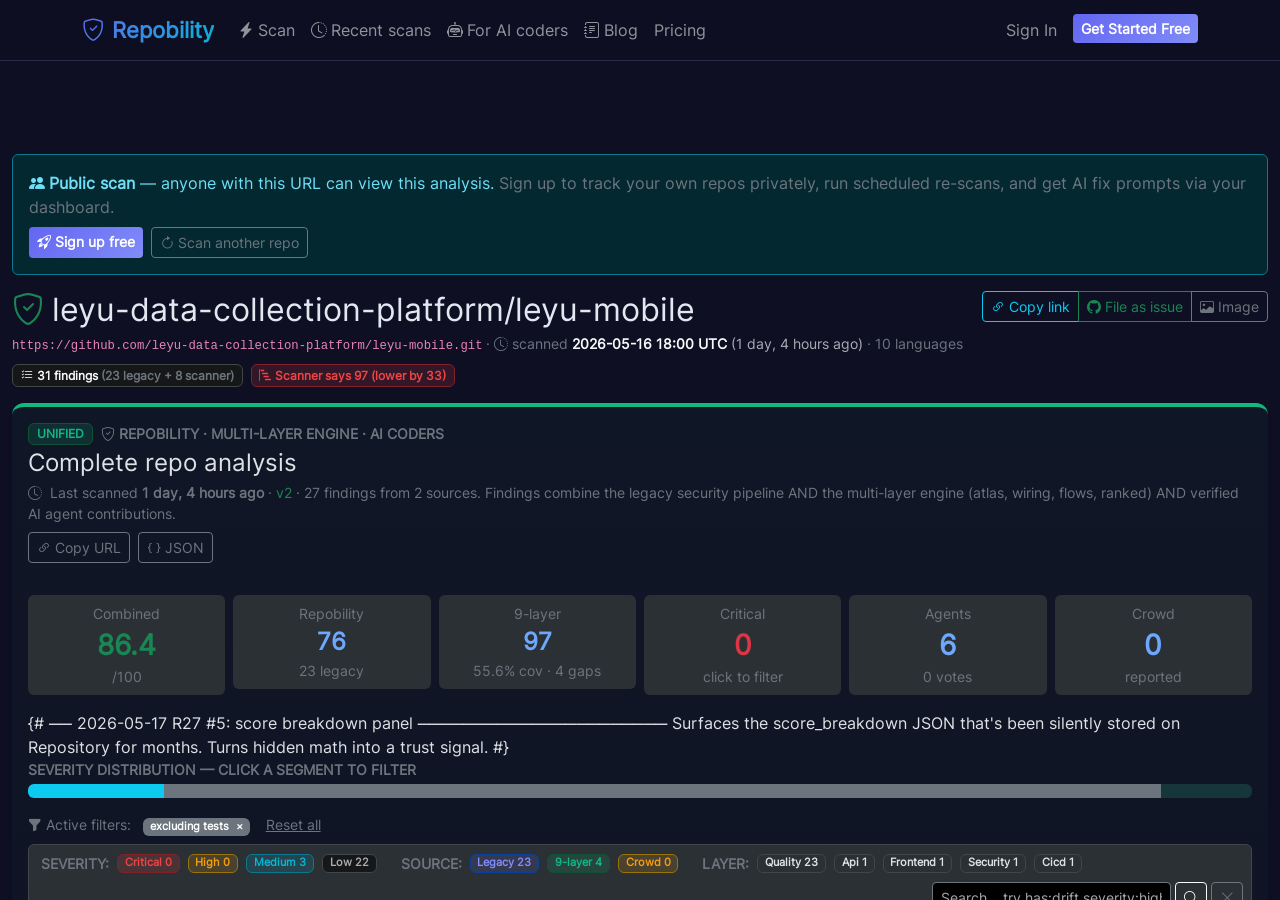Go to the Scan page
The image size is (1280, 900).
click(x=267, y=30)
